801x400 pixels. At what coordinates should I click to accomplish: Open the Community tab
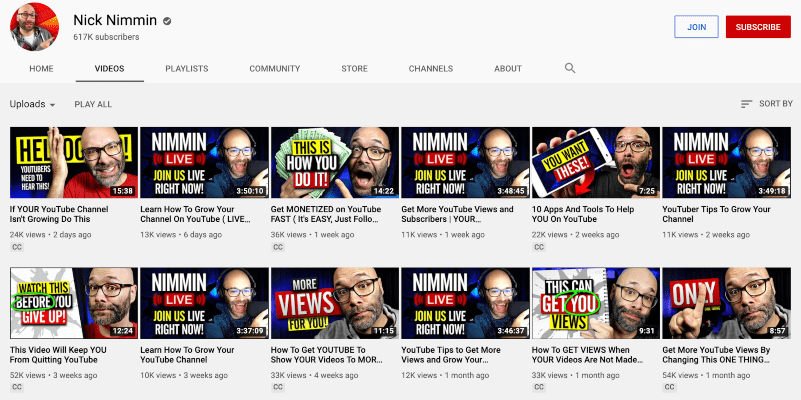tap(274, 69)
